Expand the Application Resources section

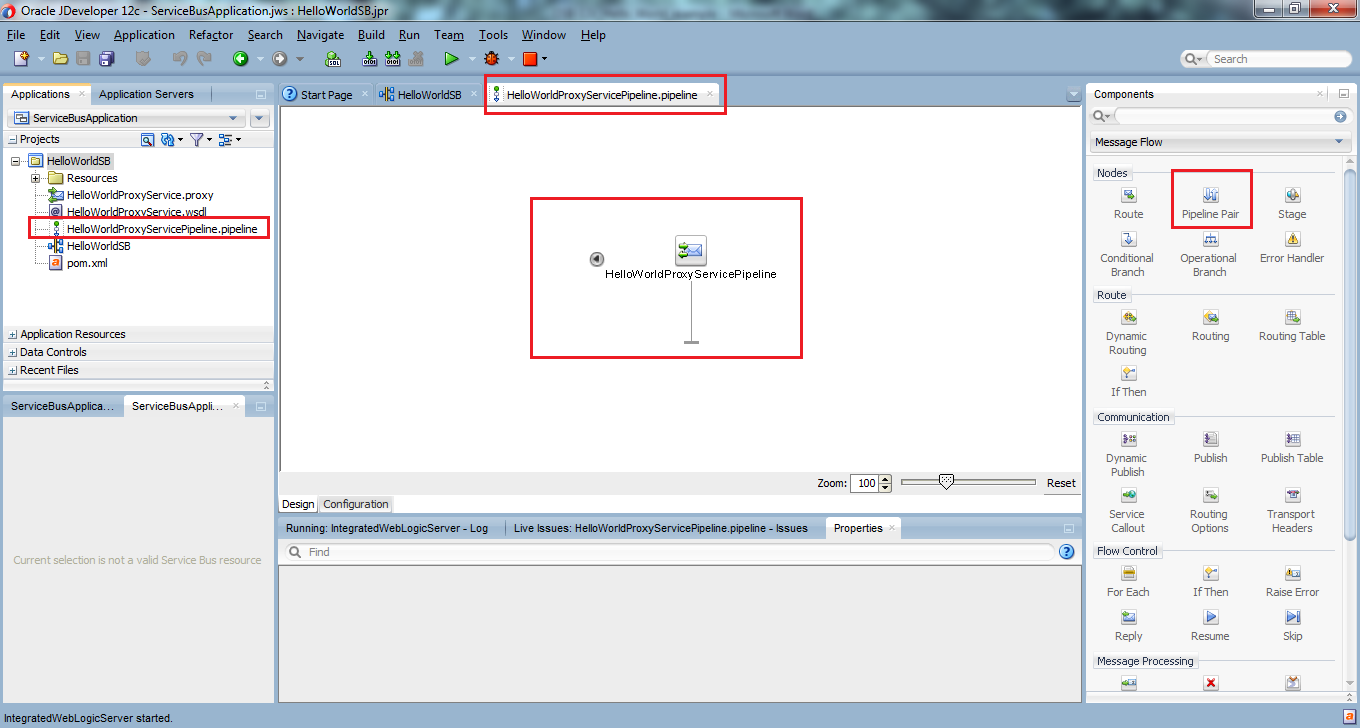[12, 334]
